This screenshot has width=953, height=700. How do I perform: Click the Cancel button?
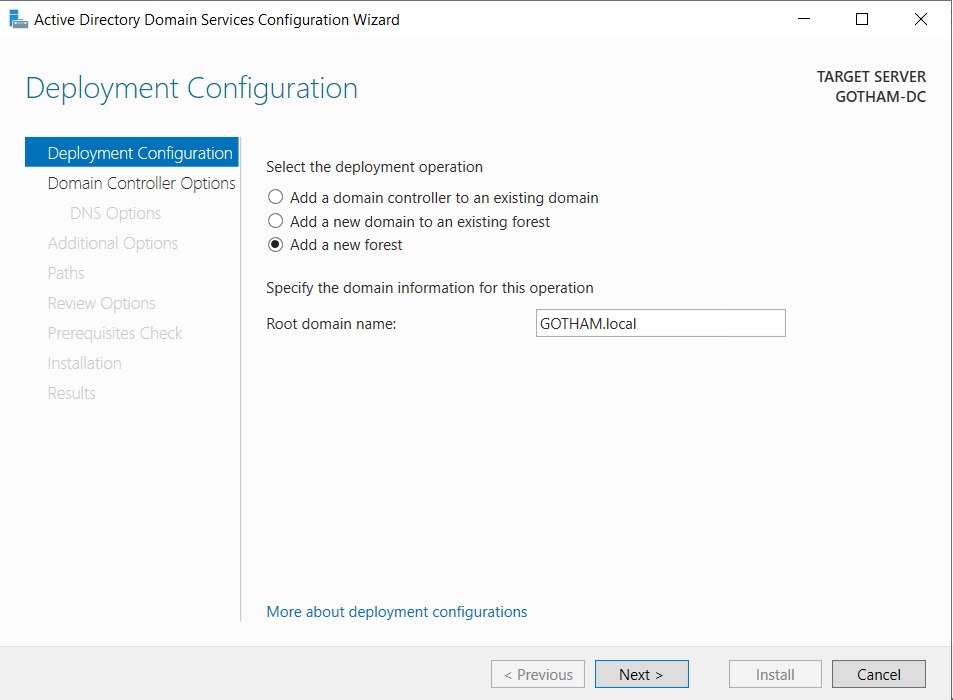(878, 673)
